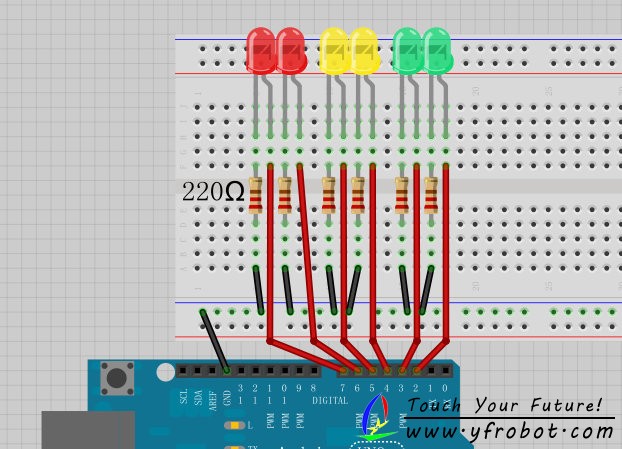Click the left green LED
The width and height of the screenshot is (622, 449).
click(x=407, y=50)
